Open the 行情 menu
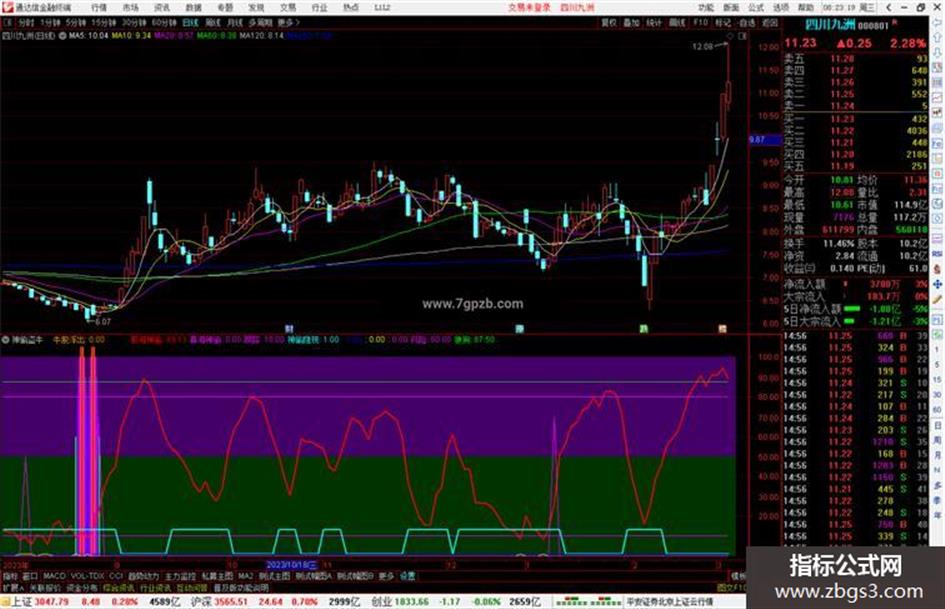 pos(99,8)
